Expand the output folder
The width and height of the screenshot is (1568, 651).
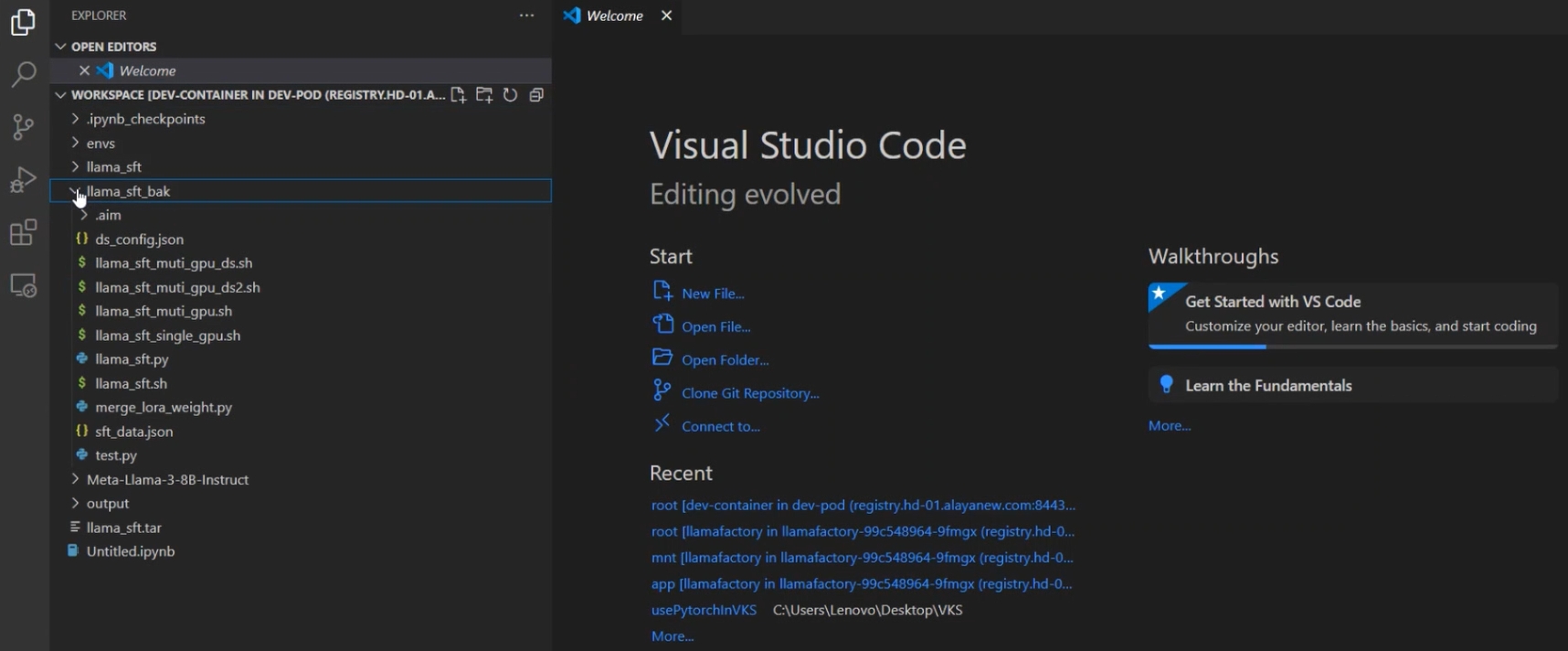(x=75, y=503)
